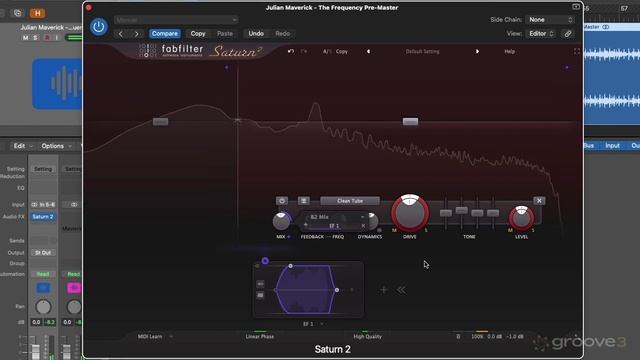Click the FabFilter undo arrow icon
Screen dimensions: 640x360
(x=291, y=51)
